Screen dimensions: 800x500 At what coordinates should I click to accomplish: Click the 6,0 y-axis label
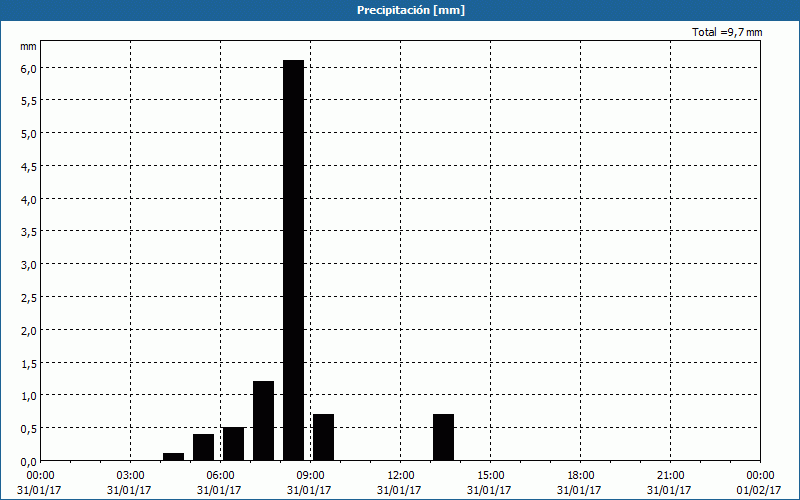tap(29, 69)
